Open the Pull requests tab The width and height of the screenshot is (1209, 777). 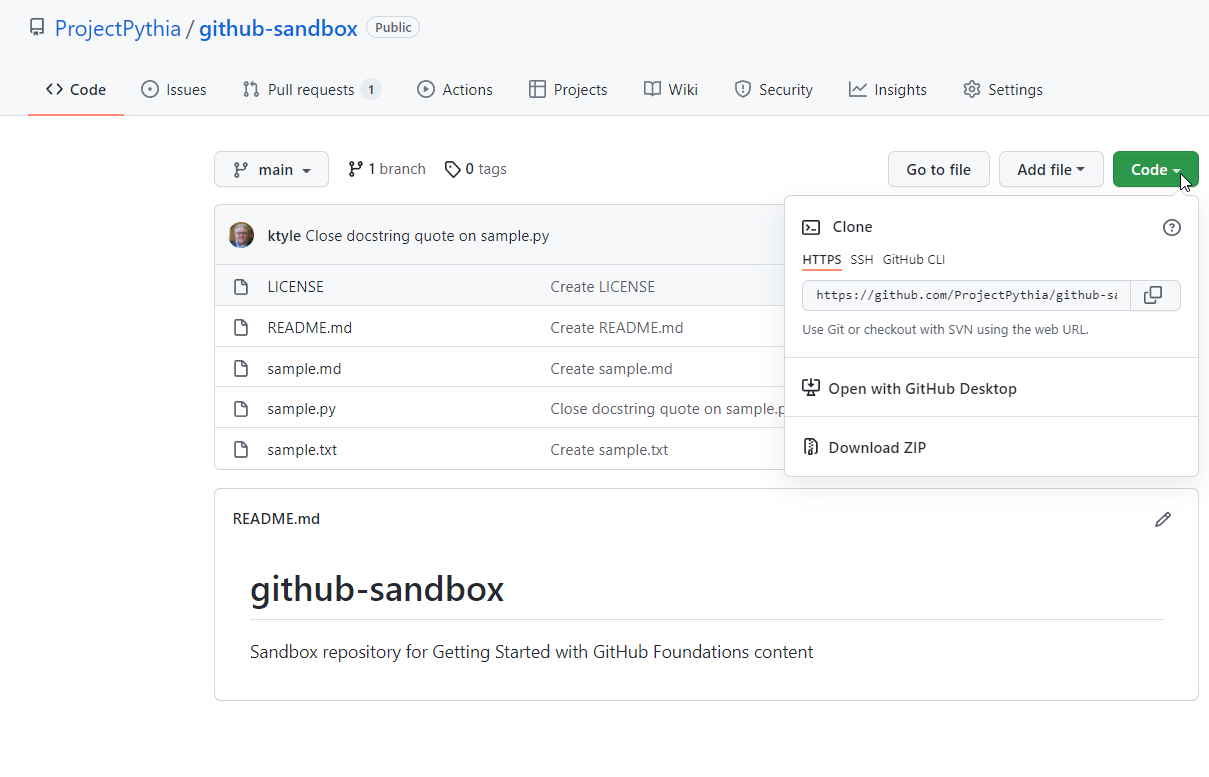tap(311, 89)
